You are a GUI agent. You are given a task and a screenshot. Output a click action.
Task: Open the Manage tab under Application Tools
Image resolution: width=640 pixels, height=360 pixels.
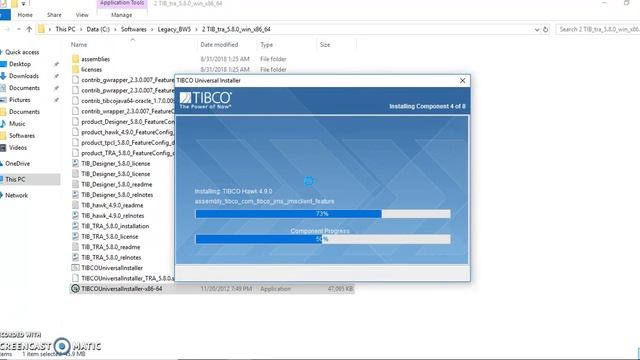pyautogui.click(x=122, y=15)
